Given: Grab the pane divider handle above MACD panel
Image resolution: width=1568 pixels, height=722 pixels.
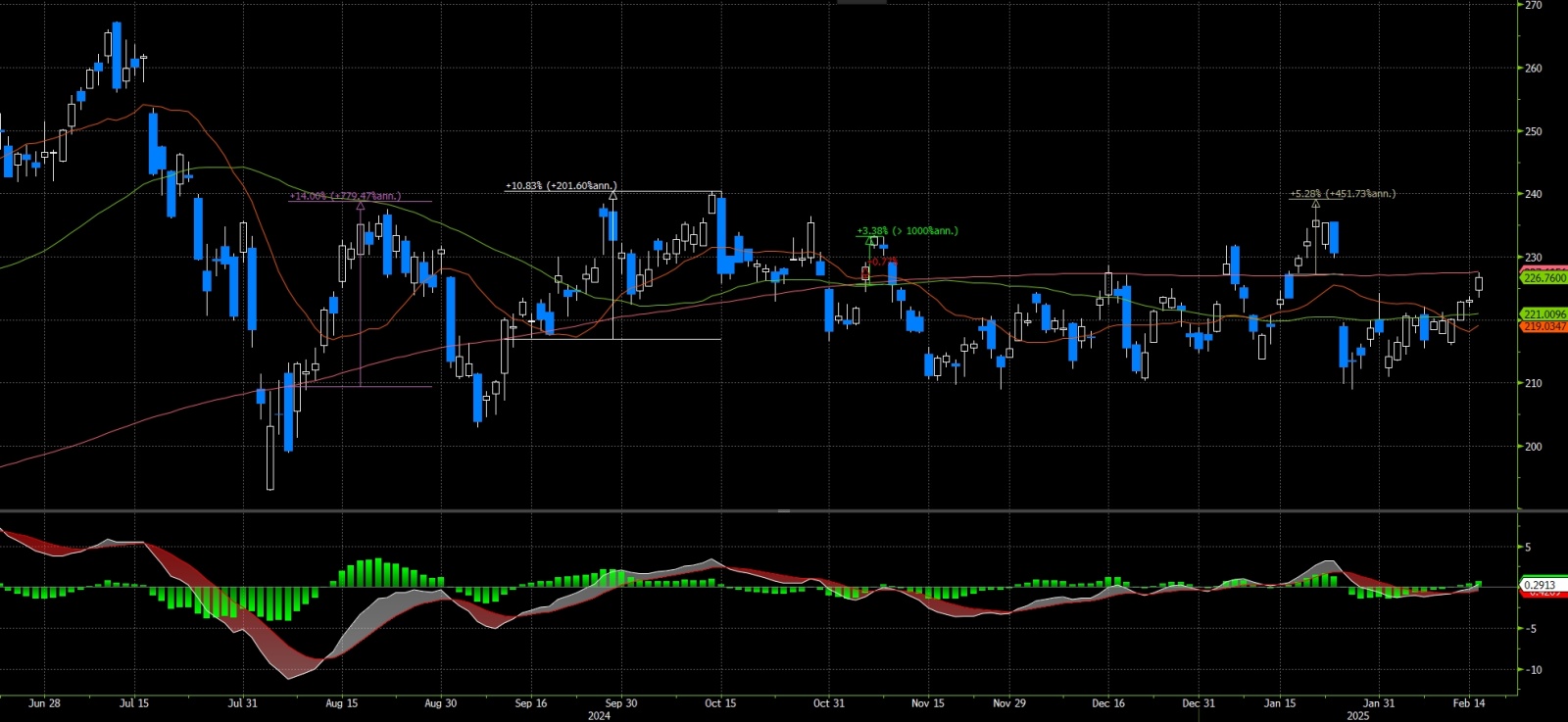Looking at the screenshot, I should tap(784, 510).
